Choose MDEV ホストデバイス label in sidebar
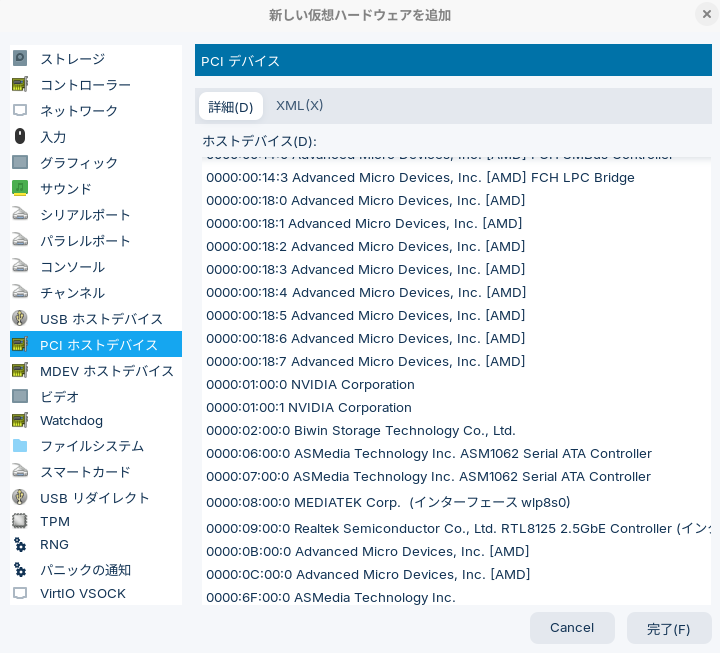Viewport: 720px width, 653px height. coord(107,371)
